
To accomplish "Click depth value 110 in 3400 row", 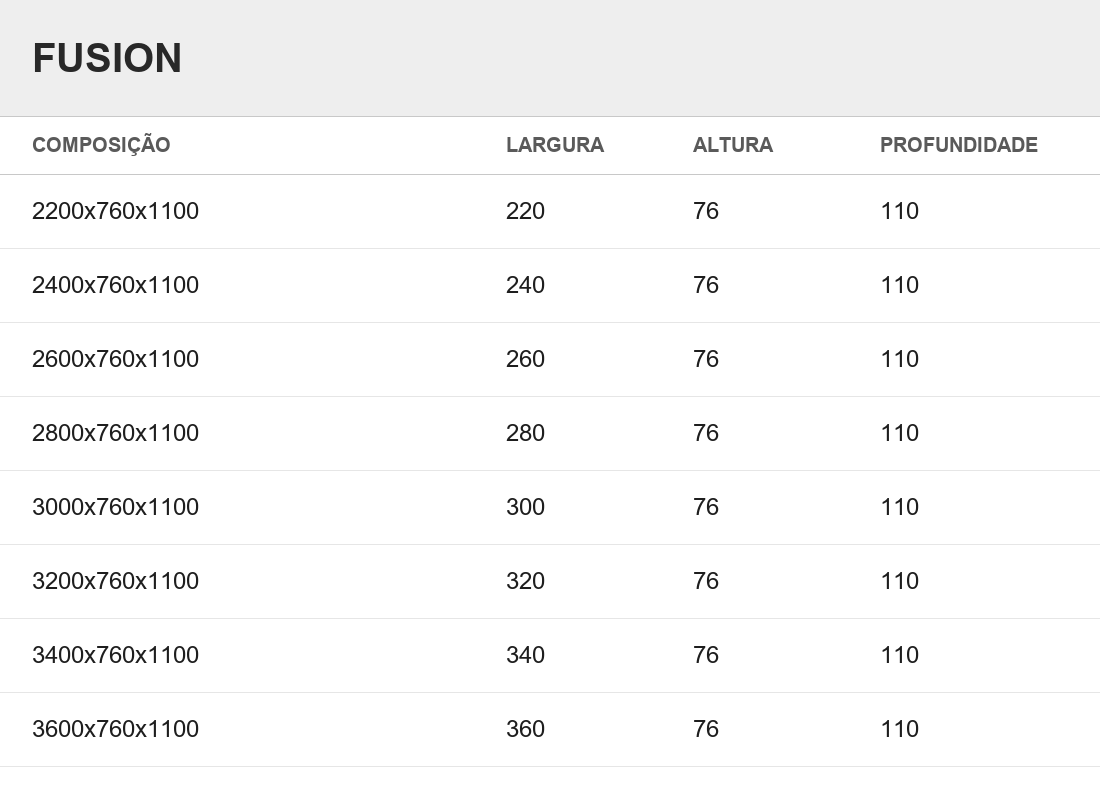I will point(899,655).
